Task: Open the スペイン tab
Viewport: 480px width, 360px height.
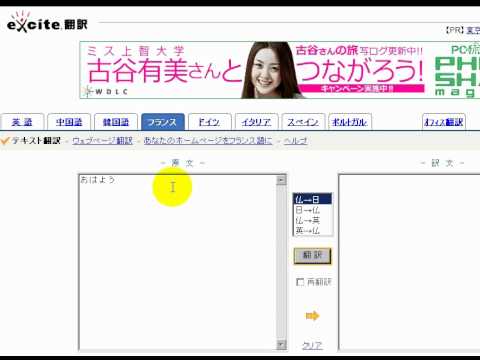Action: [x=303, y=122]
